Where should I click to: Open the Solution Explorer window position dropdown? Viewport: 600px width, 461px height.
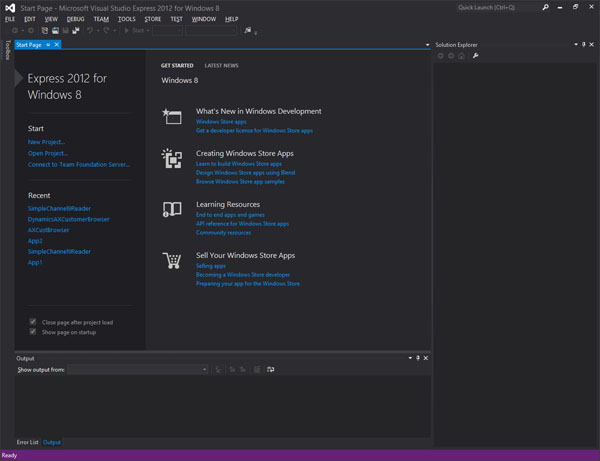click(576, 45)
